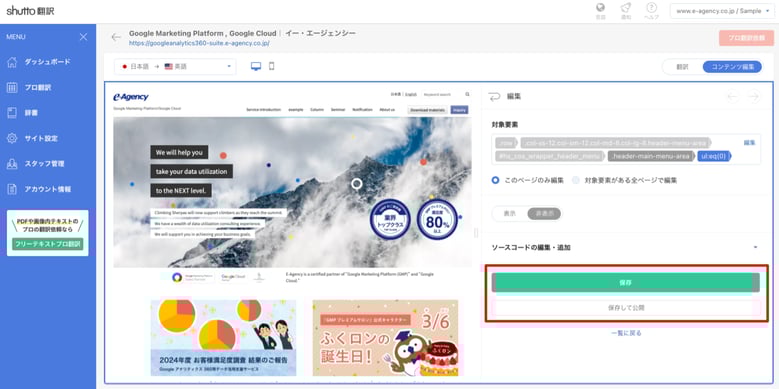The width and height of the screenshot is (779, 389).
Task: Click the staff management people icon
Action: pyautogui.click(x=12, y=164)
